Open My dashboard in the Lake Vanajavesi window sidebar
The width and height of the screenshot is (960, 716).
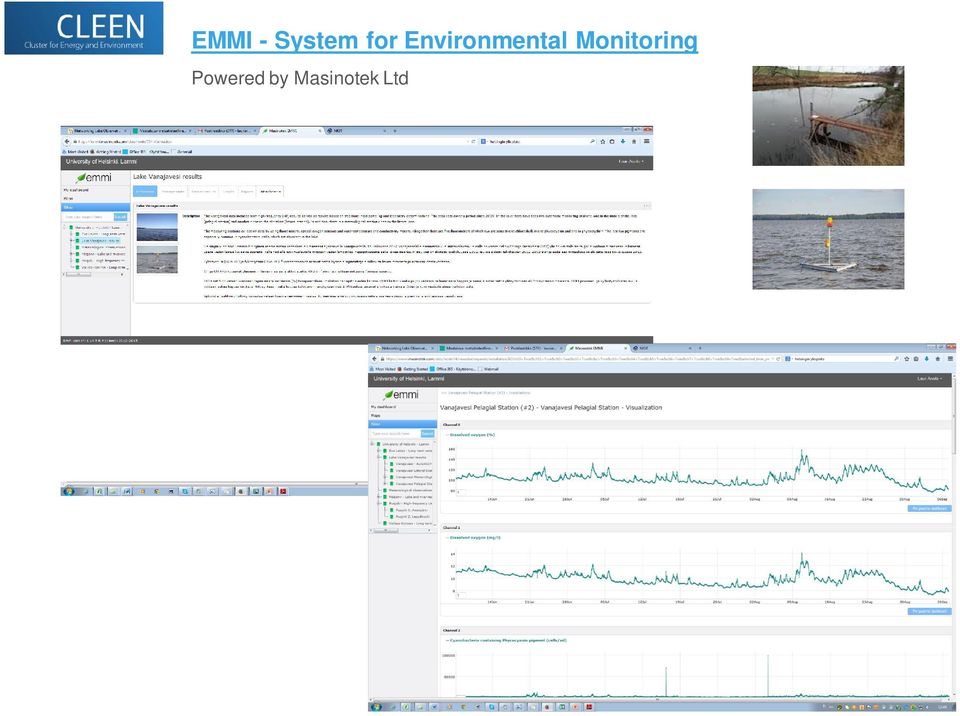(76, 190)
